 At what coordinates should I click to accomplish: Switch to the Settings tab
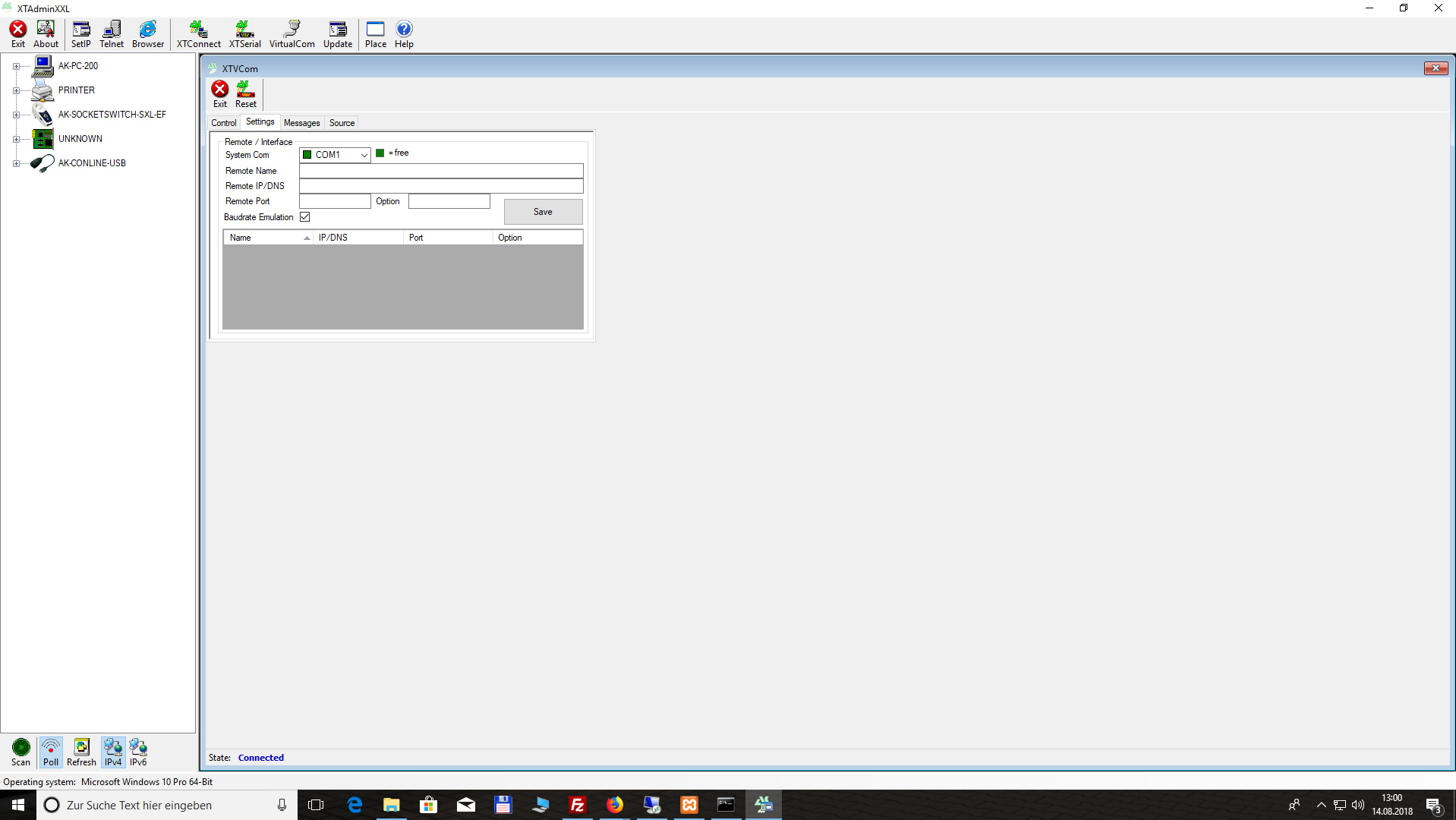260,121
